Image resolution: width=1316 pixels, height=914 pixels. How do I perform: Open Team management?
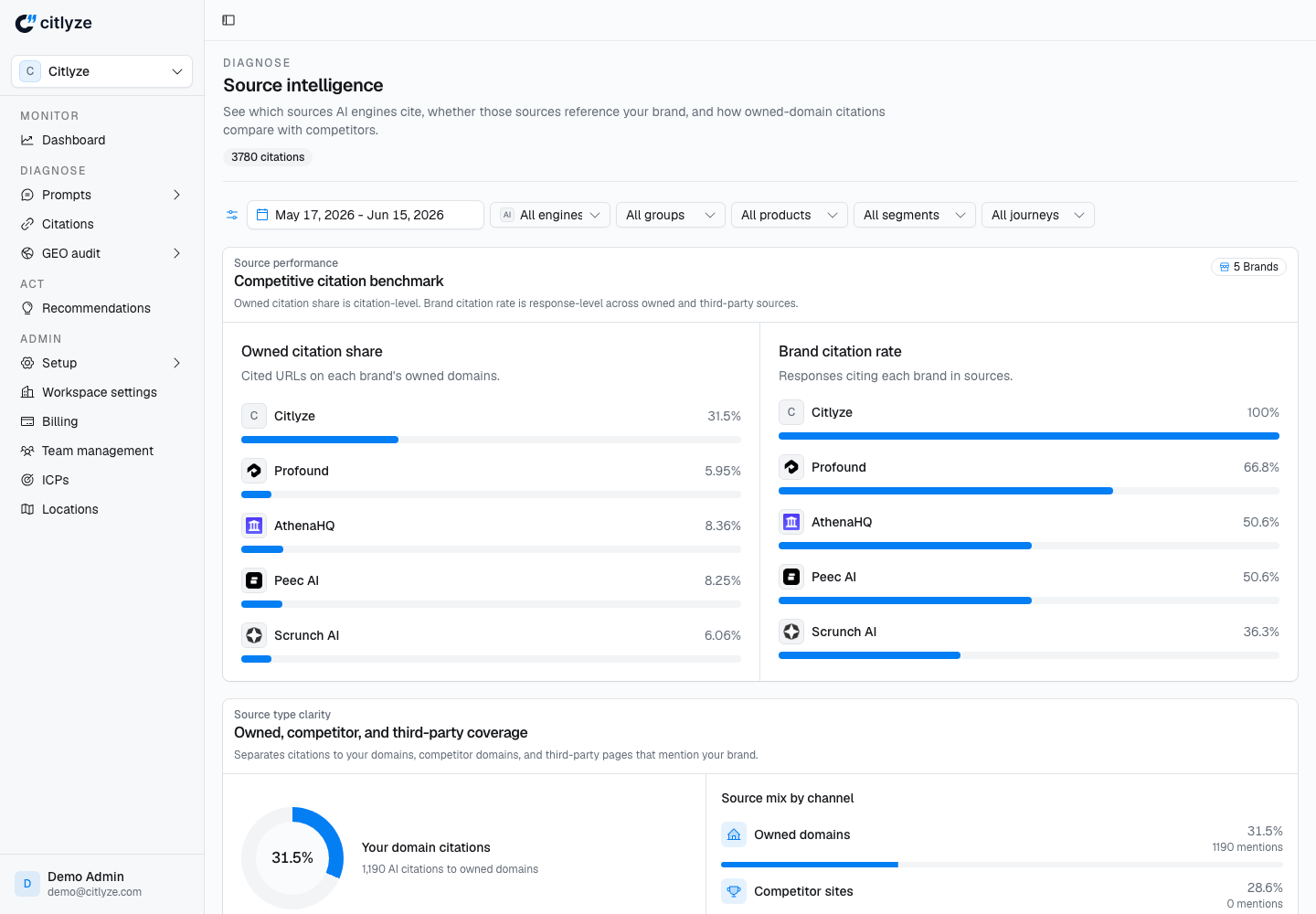point(102,451)
